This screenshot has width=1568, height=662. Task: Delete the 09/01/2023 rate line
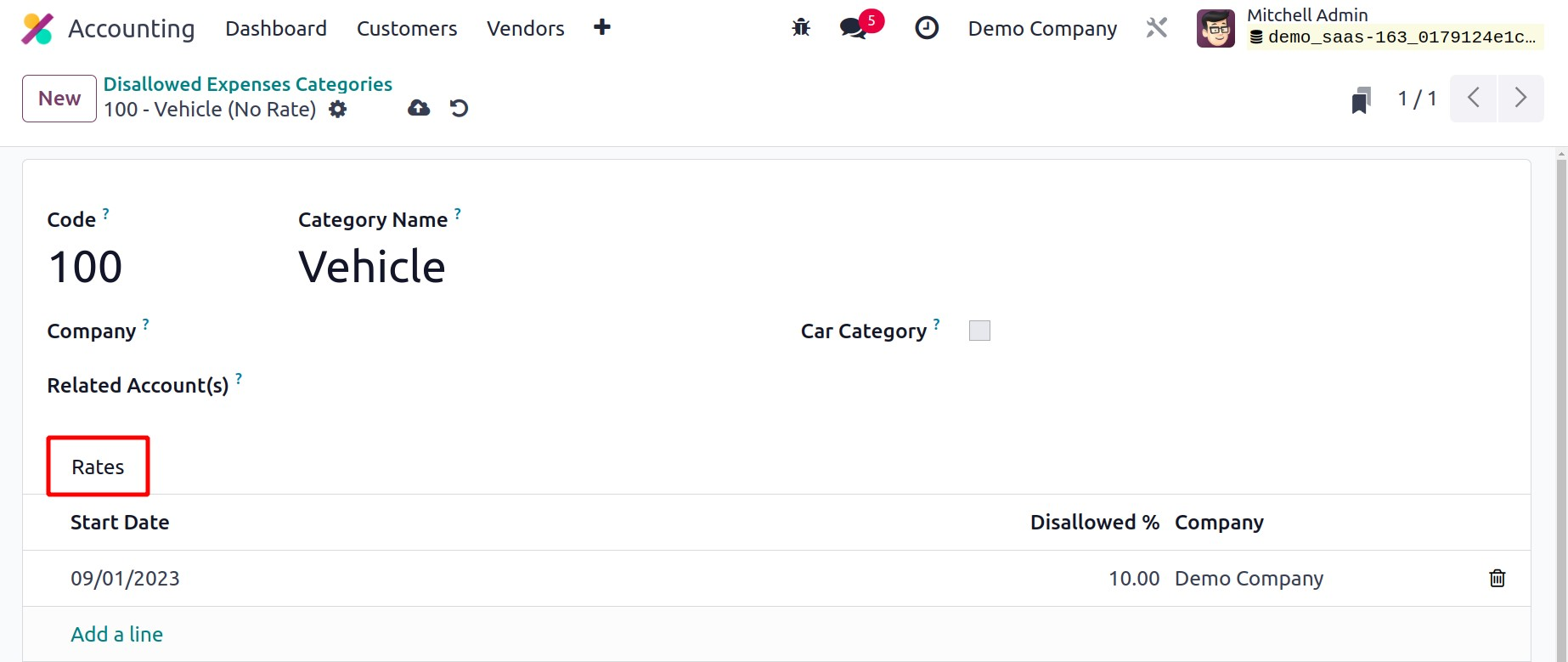click(1497, 579)
